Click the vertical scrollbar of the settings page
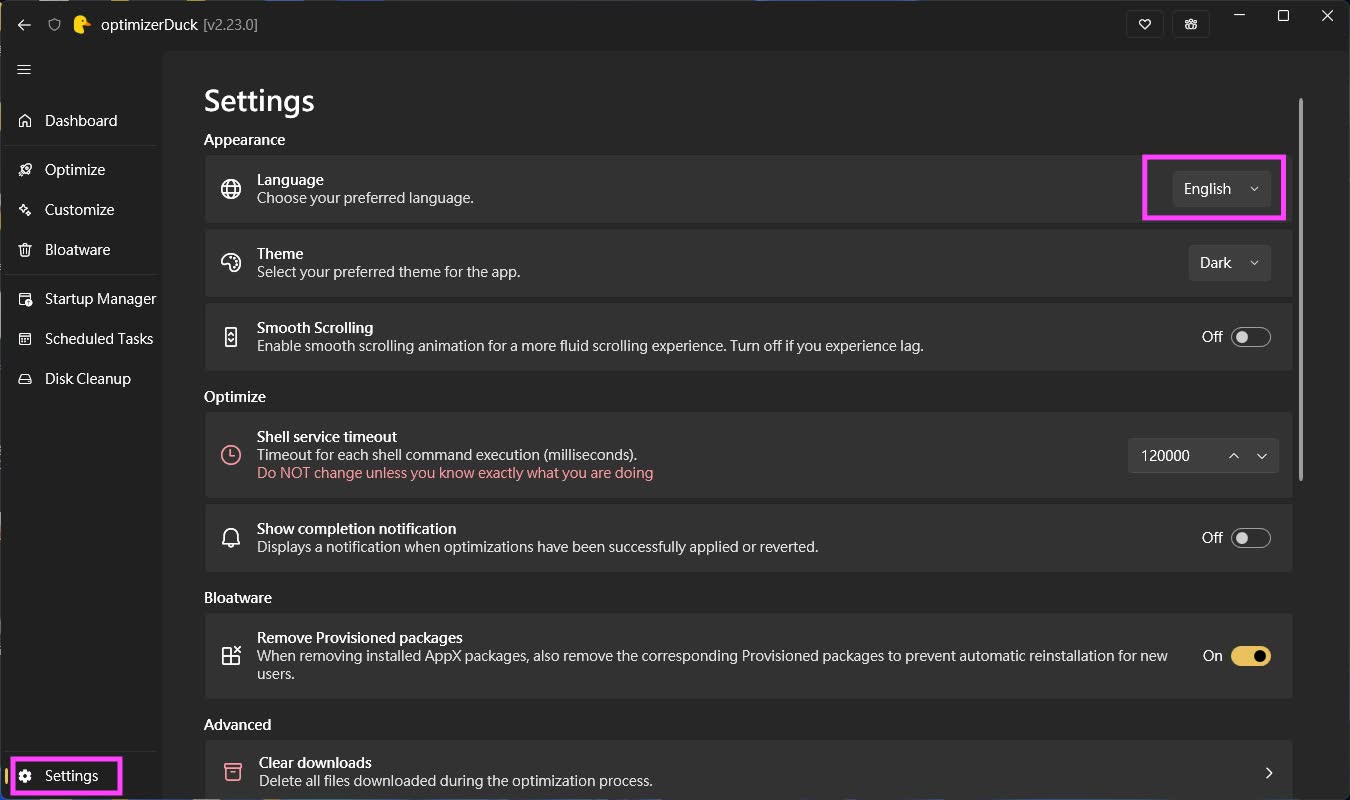This screenshot has height=800, width=1350. (1301, 290)
